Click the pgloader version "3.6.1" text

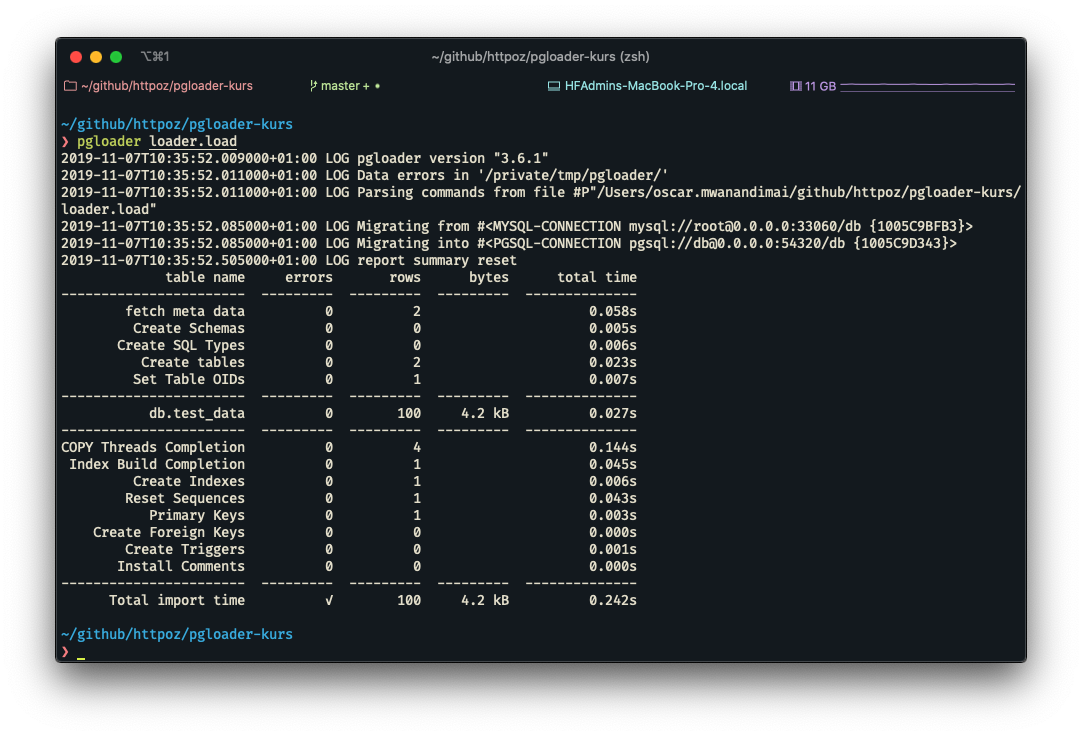[453, 158]
